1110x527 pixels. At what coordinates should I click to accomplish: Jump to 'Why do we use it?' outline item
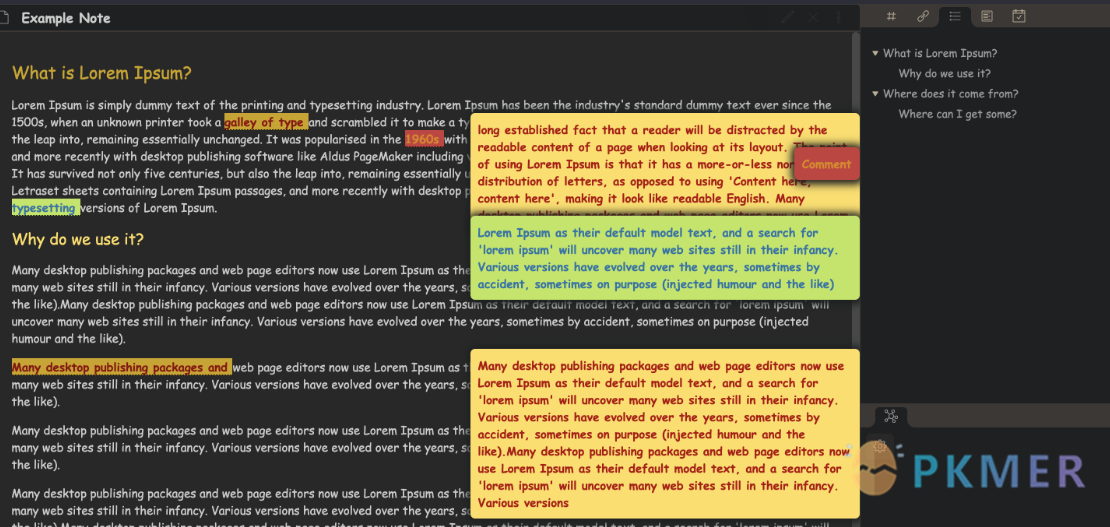tap(944, 74)
